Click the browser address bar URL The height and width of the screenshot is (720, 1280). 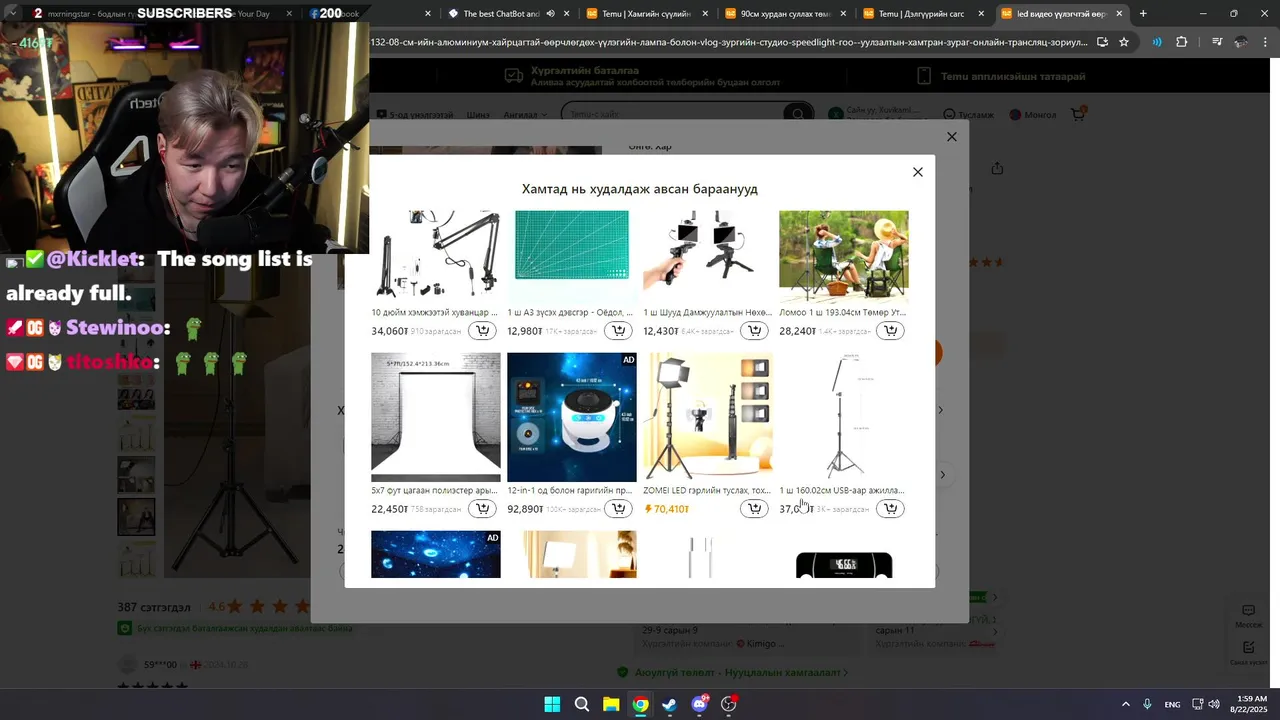[728, 42]
